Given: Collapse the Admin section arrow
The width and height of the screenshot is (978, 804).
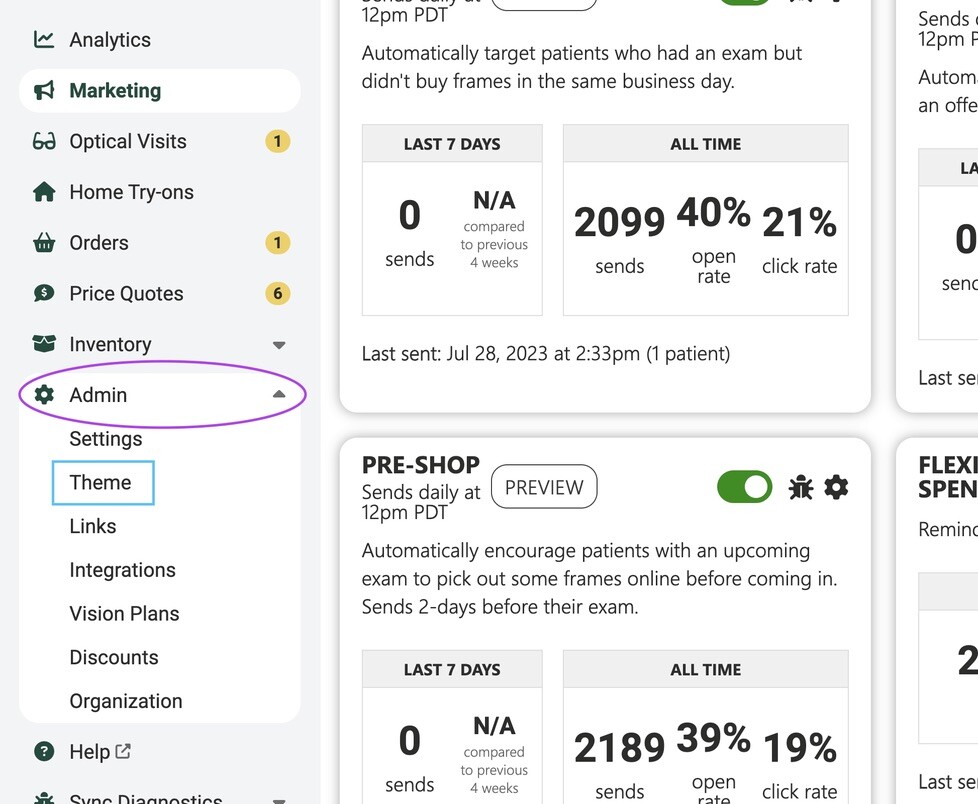Looking at the screenshot, I should [x=279, y=394].
